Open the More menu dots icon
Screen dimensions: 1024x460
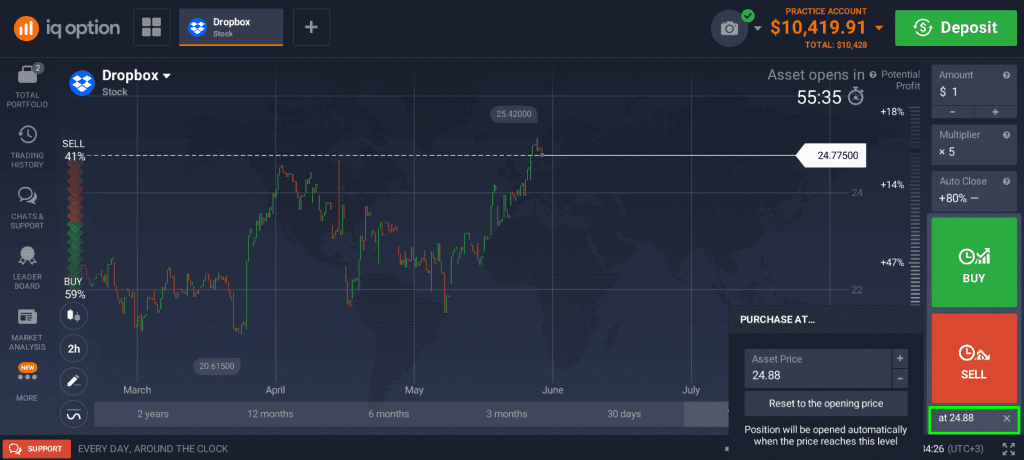click(27, 376)
